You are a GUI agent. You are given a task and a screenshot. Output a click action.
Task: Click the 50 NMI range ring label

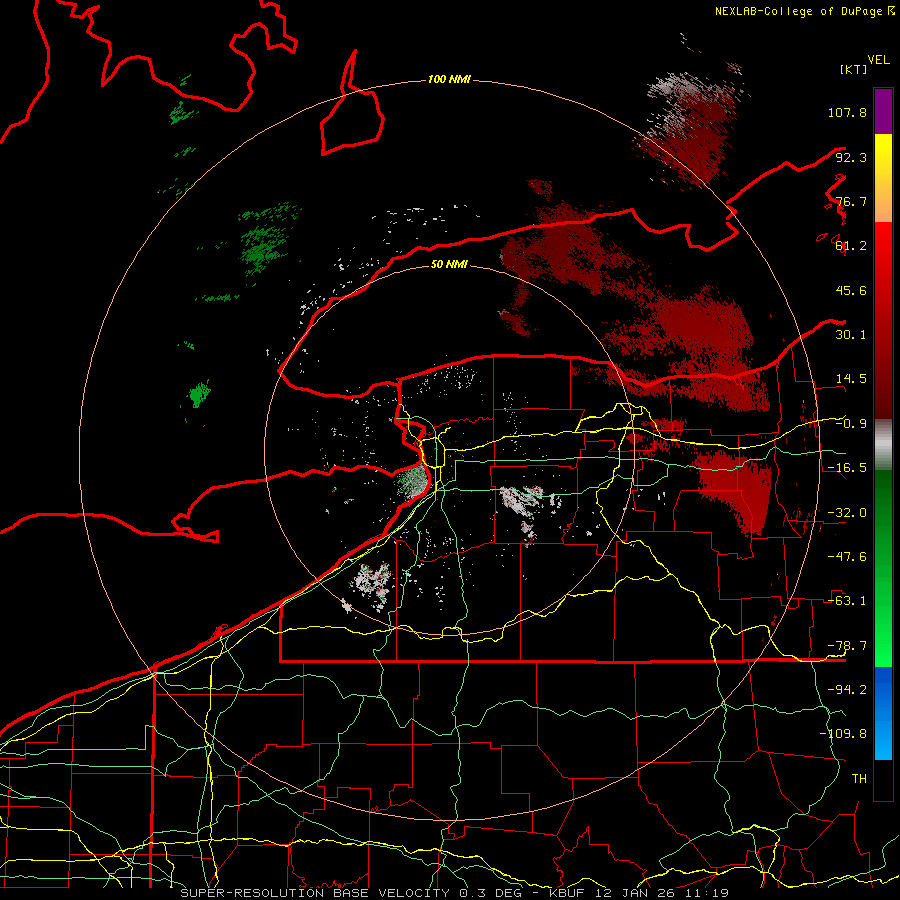[x=449, y=264]
